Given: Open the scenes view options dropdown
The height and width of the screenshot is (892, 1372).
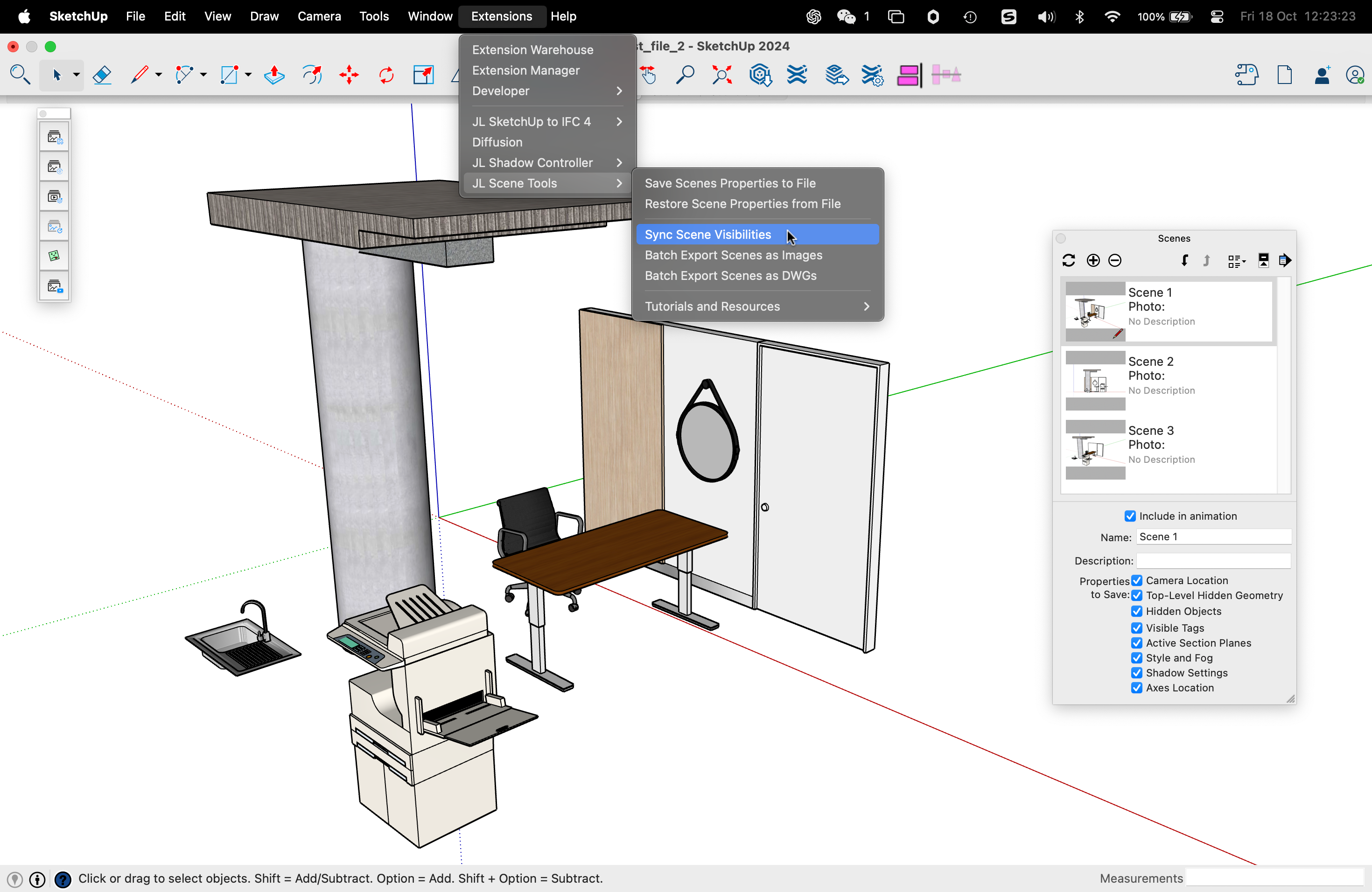Looking at the screenshot, I should [x=1237, y=261].
